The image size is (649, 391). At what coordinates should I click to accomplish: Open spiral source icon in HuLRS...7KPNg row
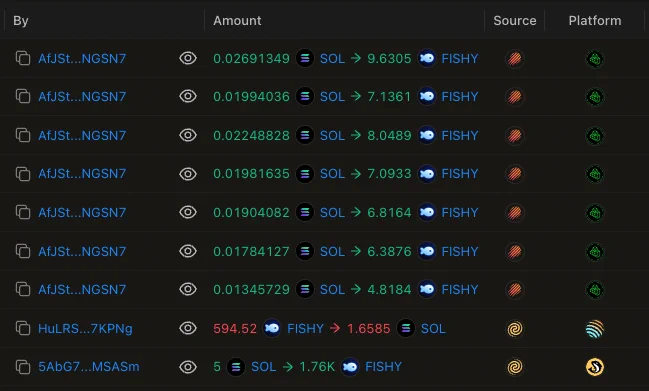(514, 329)
